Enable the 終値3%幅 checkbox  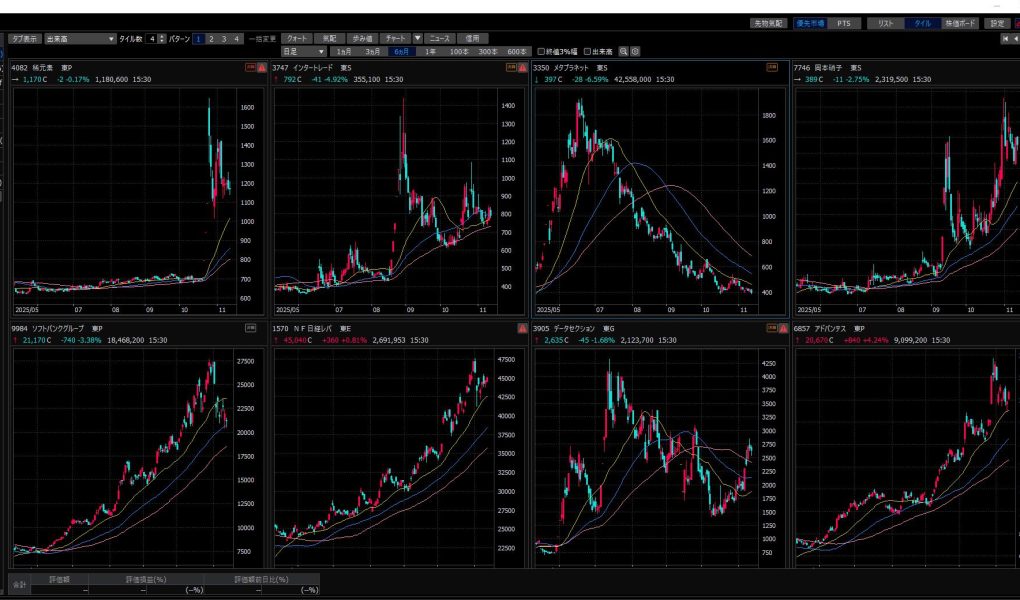pos(541,51)
